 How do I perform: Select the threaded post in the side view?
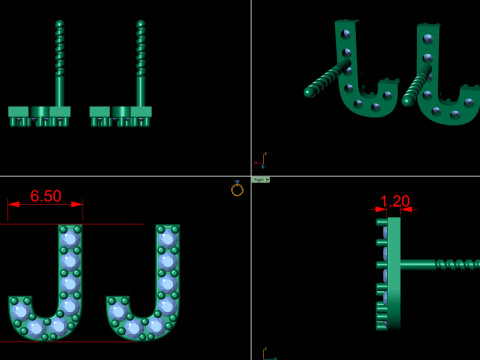pos(440,264)
